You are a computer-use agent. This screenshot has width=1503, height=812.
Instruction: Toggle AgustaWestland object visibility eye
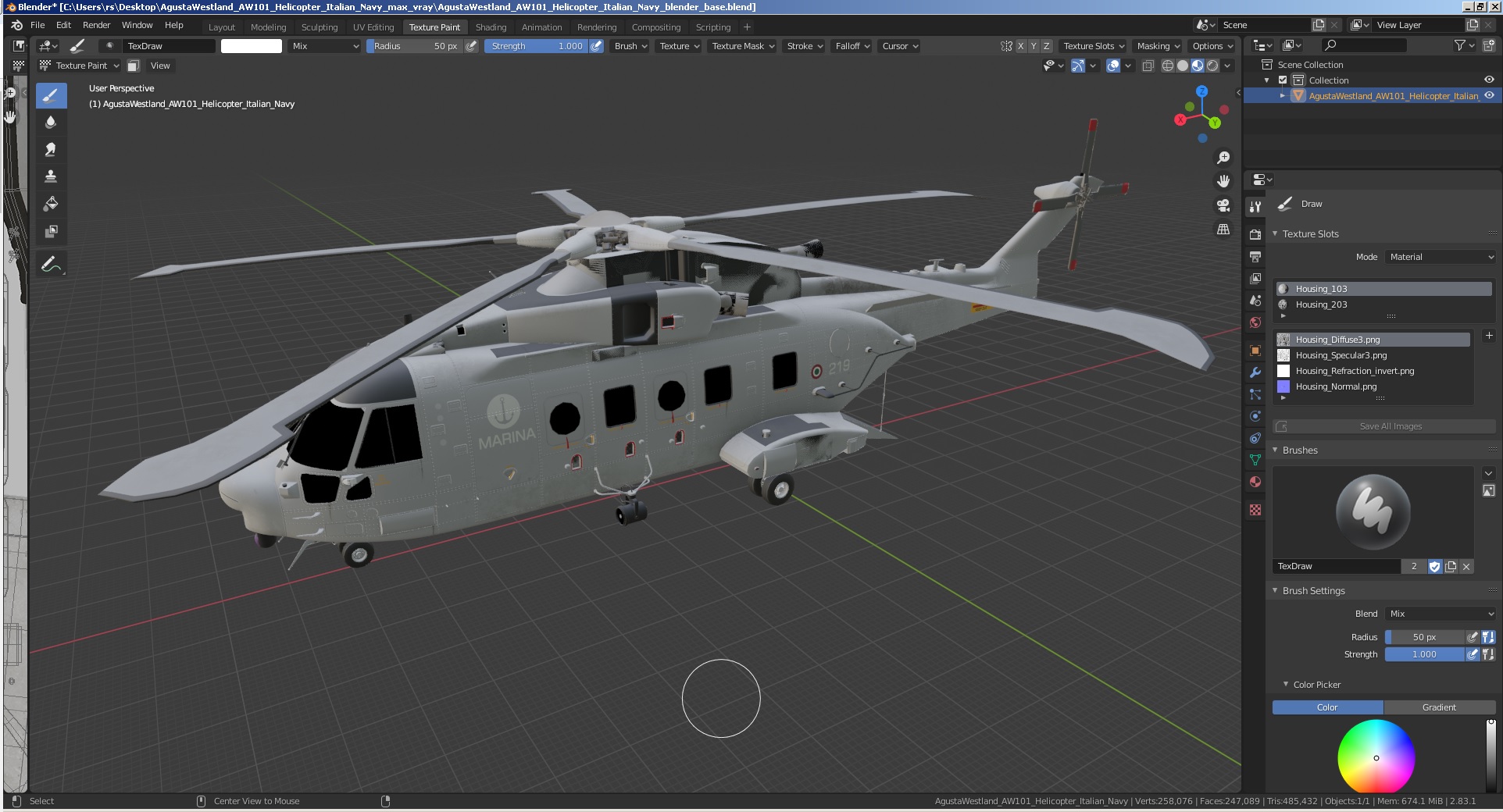point(1489,95)
